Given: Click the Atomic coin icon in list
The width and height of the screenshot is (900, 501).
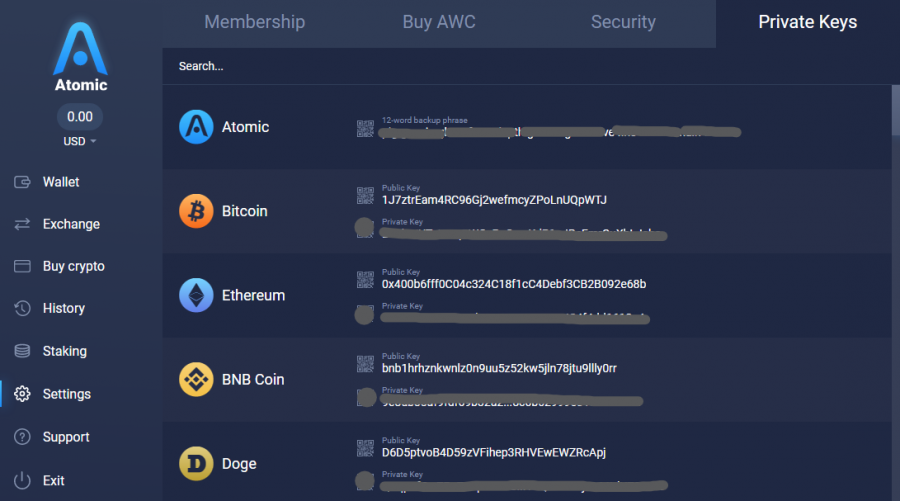Looking at the screenshot, I should click(196, 127).
